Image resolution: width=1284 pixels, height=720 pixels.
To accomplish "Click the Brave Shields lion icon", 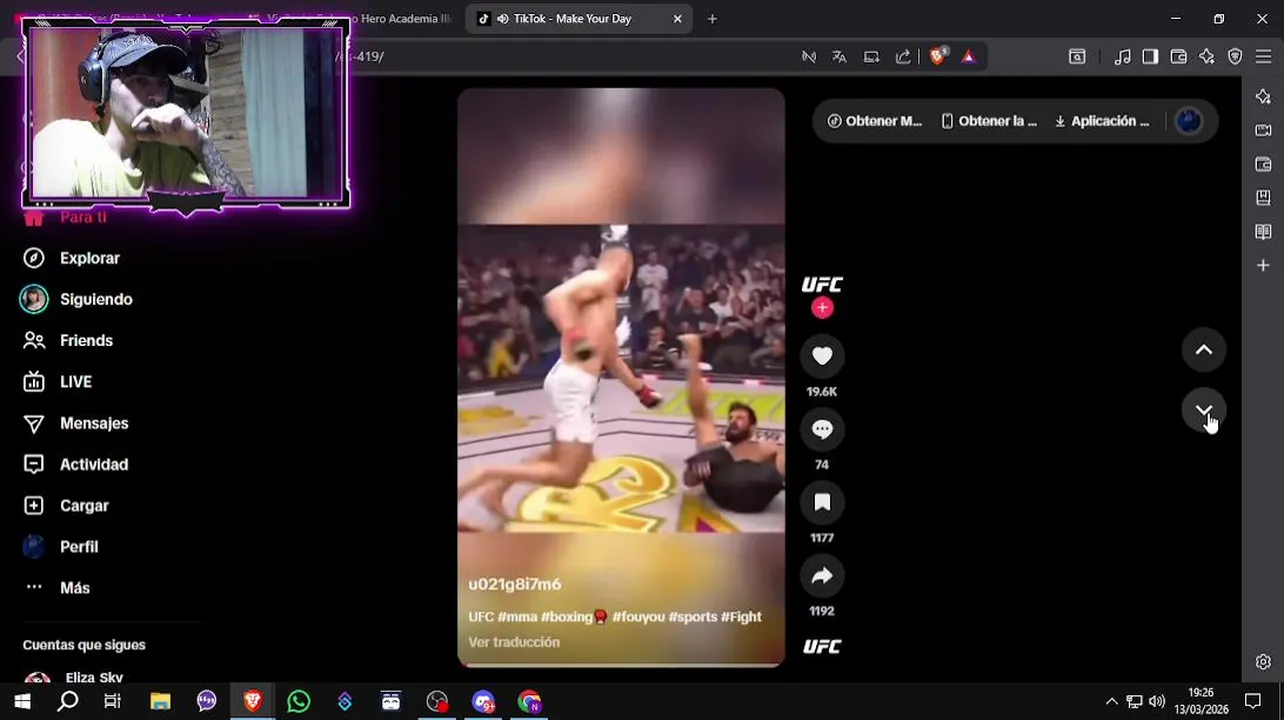I will pos(937,57).
